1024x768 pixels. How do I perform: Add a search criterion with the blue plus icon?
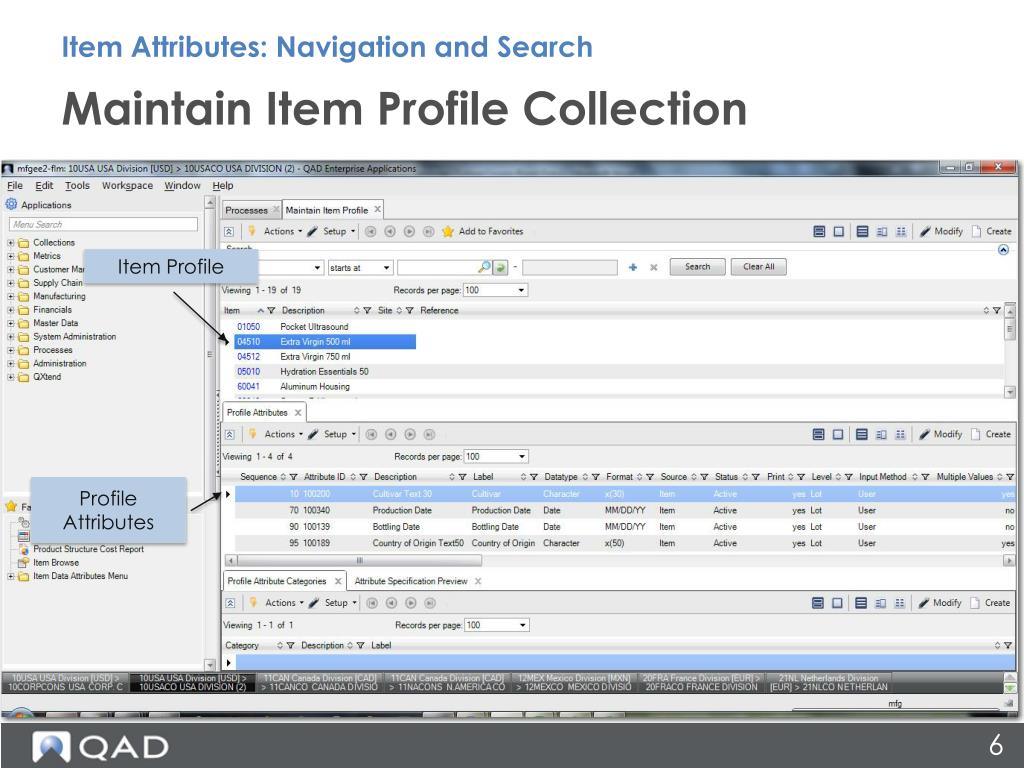point(633,267)
